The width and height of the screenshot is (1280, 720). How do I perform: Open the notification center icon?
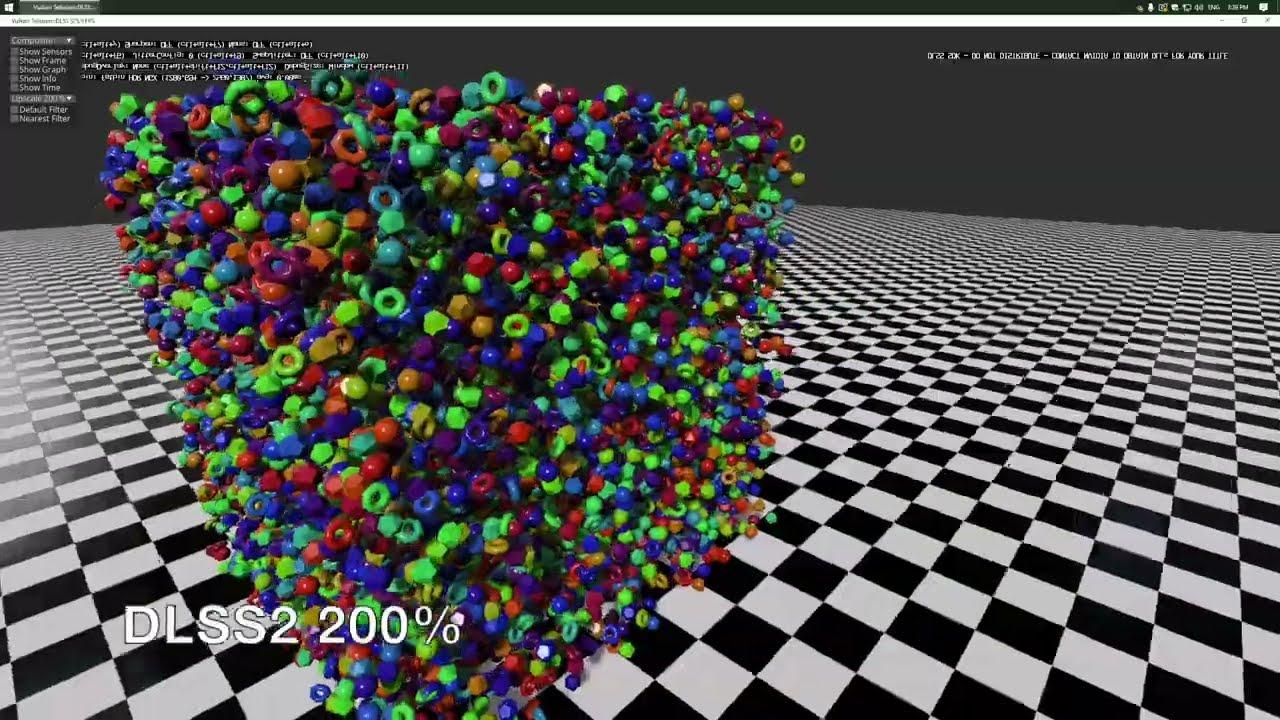tap(1264, 7)
